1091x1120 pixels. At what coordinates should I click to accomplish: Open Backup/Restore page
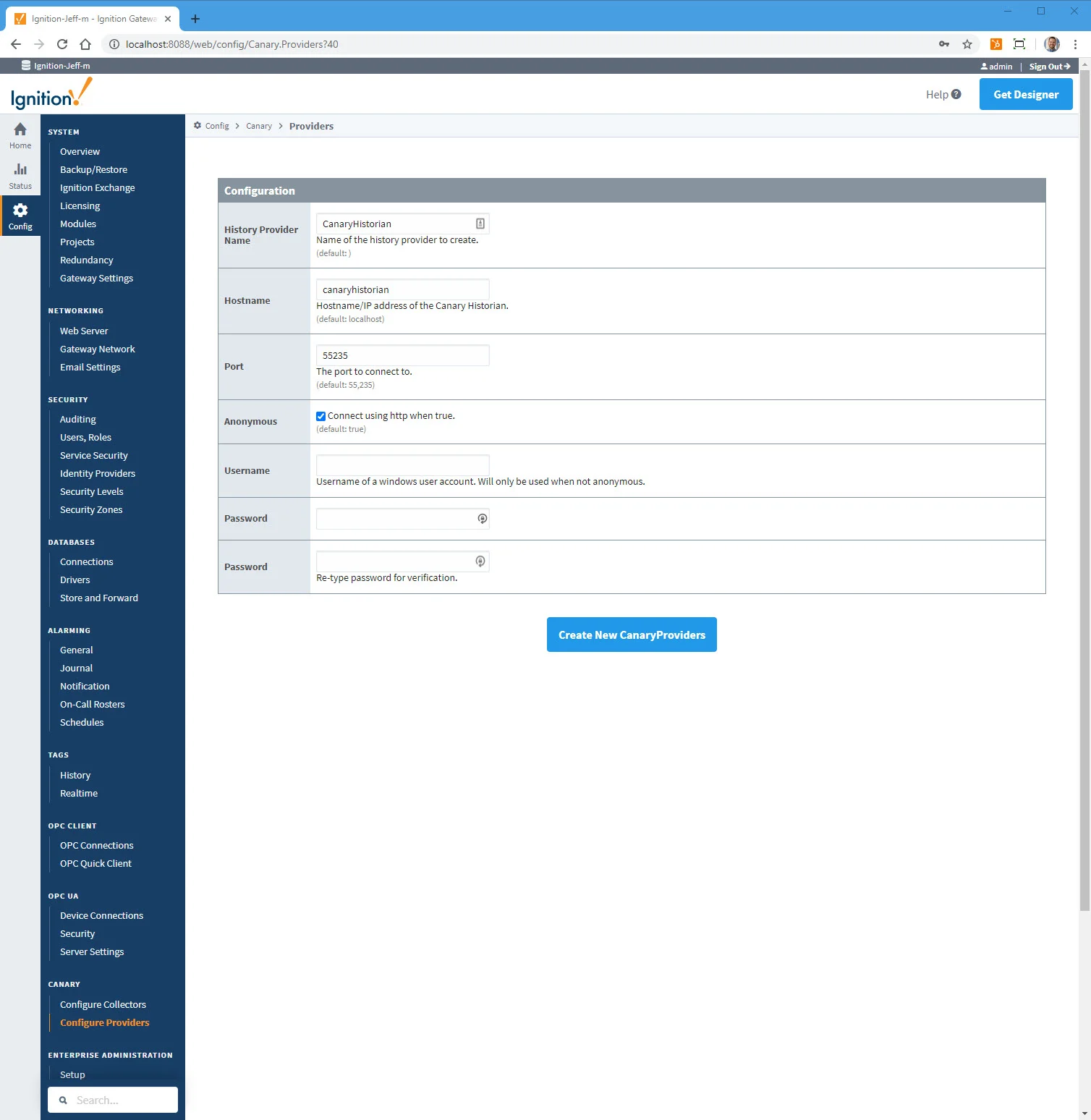pos(93,170)
